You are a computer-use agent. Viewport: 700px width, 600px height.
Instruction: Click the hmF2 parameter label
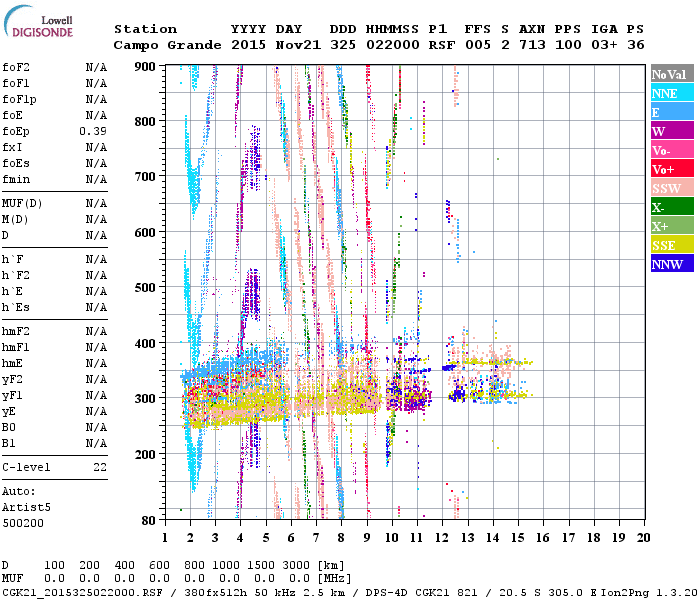coord(16,332)
